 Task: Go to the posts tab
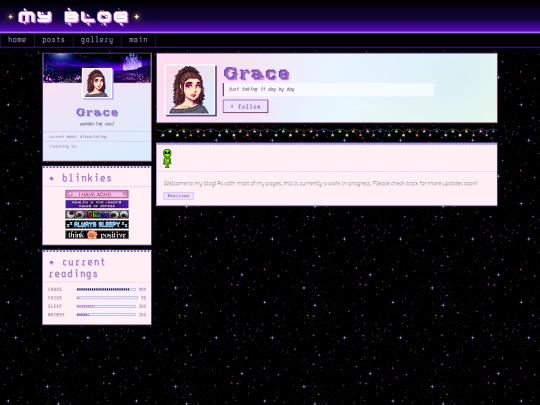point(54,40)
